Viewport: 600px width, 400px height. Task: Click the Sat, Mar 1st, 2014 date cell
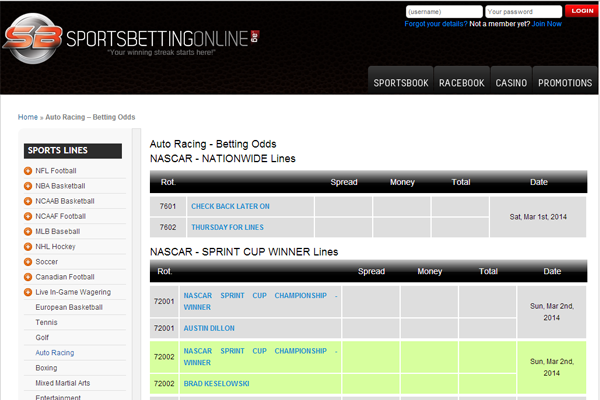pyautogui.click(x=538, y=217)
